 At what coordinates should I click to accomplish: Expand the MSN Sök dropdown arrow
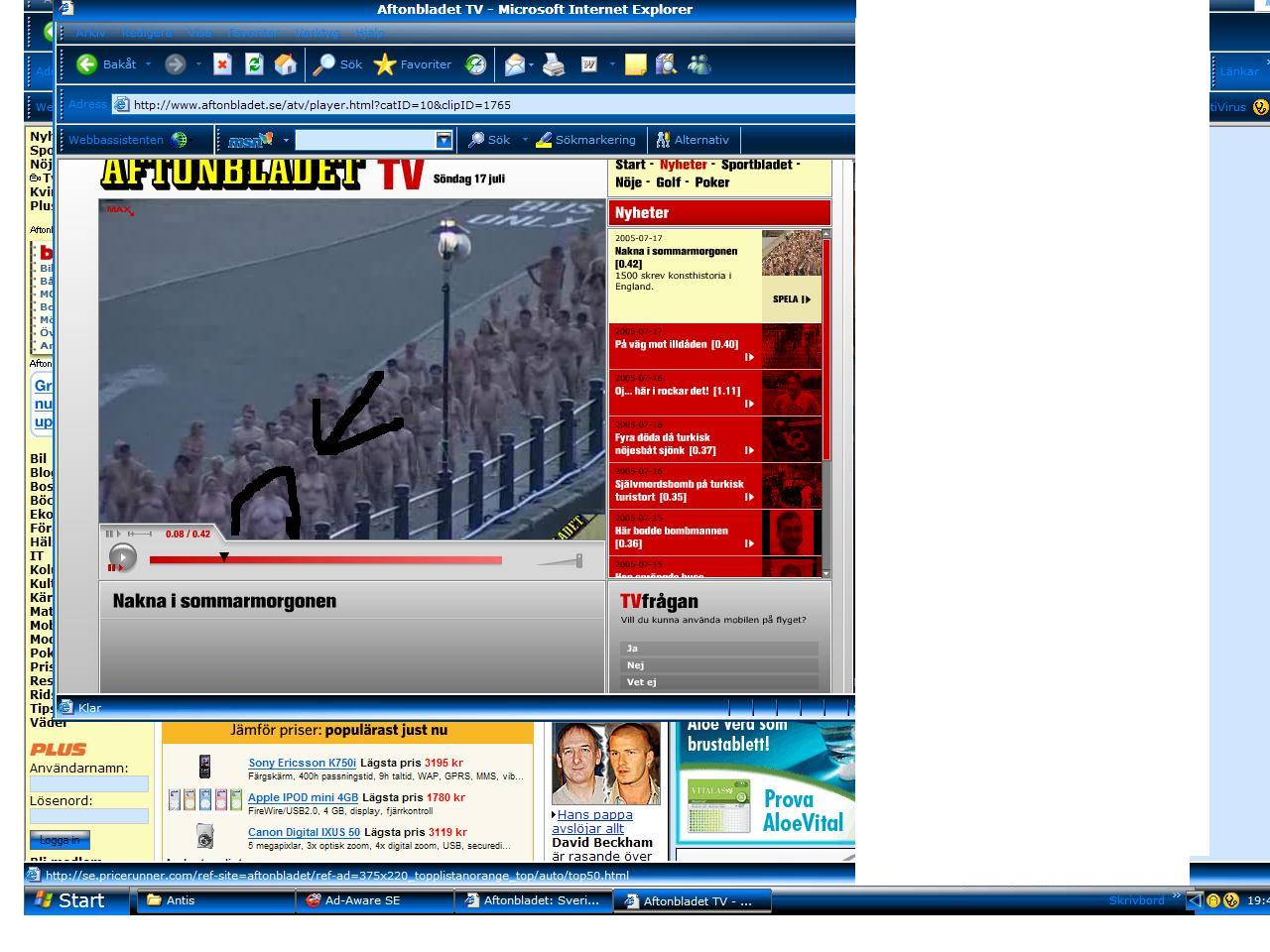click(525, 140)
